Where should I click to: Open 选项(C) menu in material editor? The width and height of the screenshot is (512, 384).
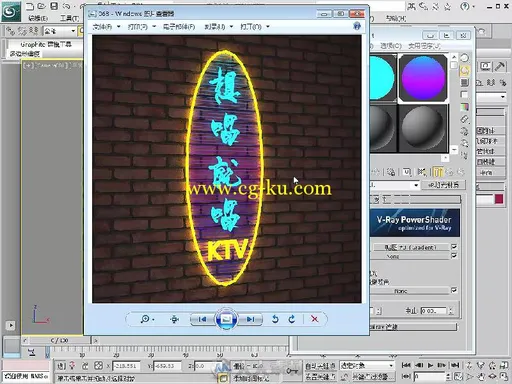coord(391,46)
